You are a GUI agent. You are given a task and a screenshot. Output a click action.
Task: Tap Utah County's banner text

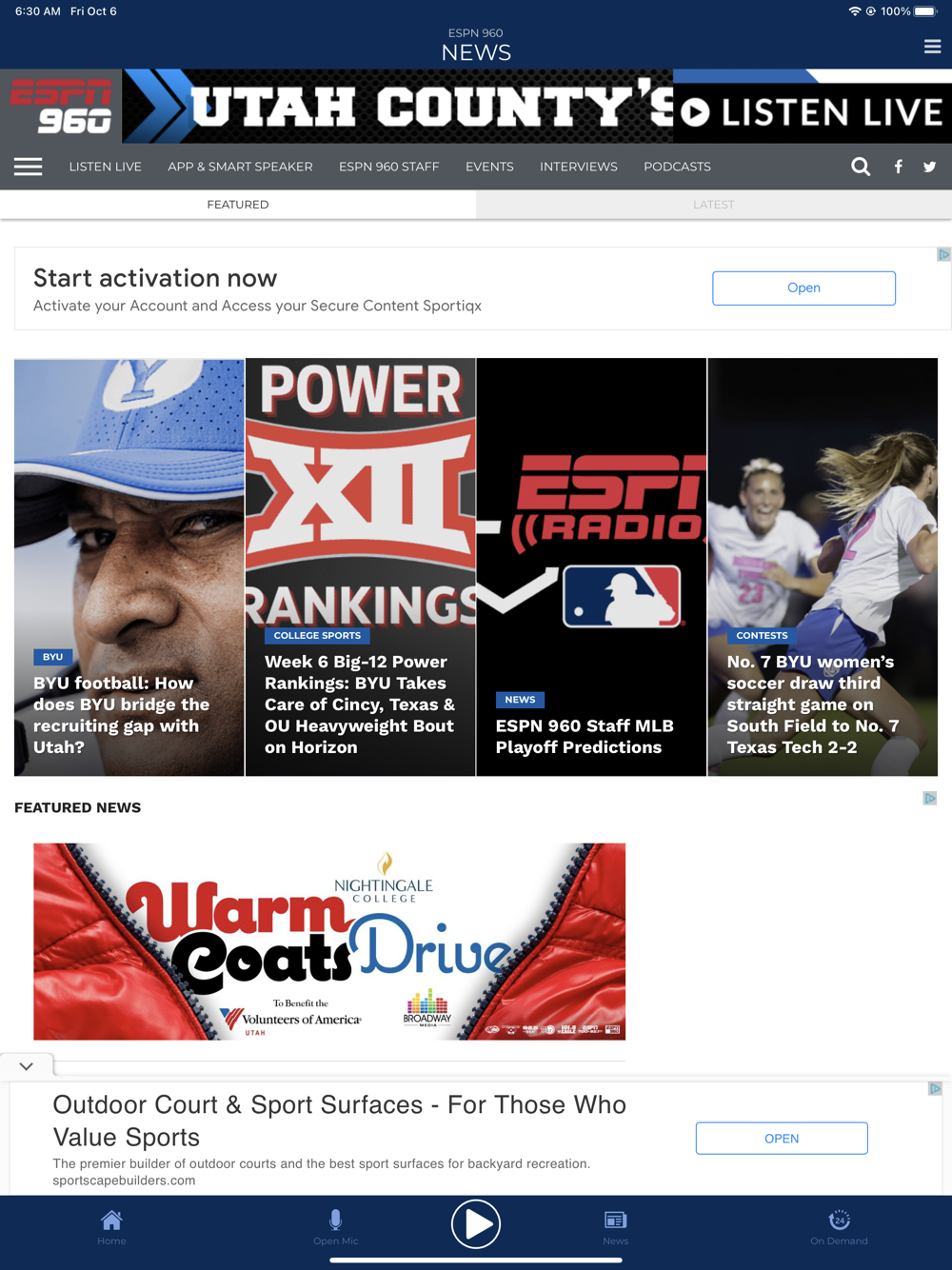pos(432,107)
